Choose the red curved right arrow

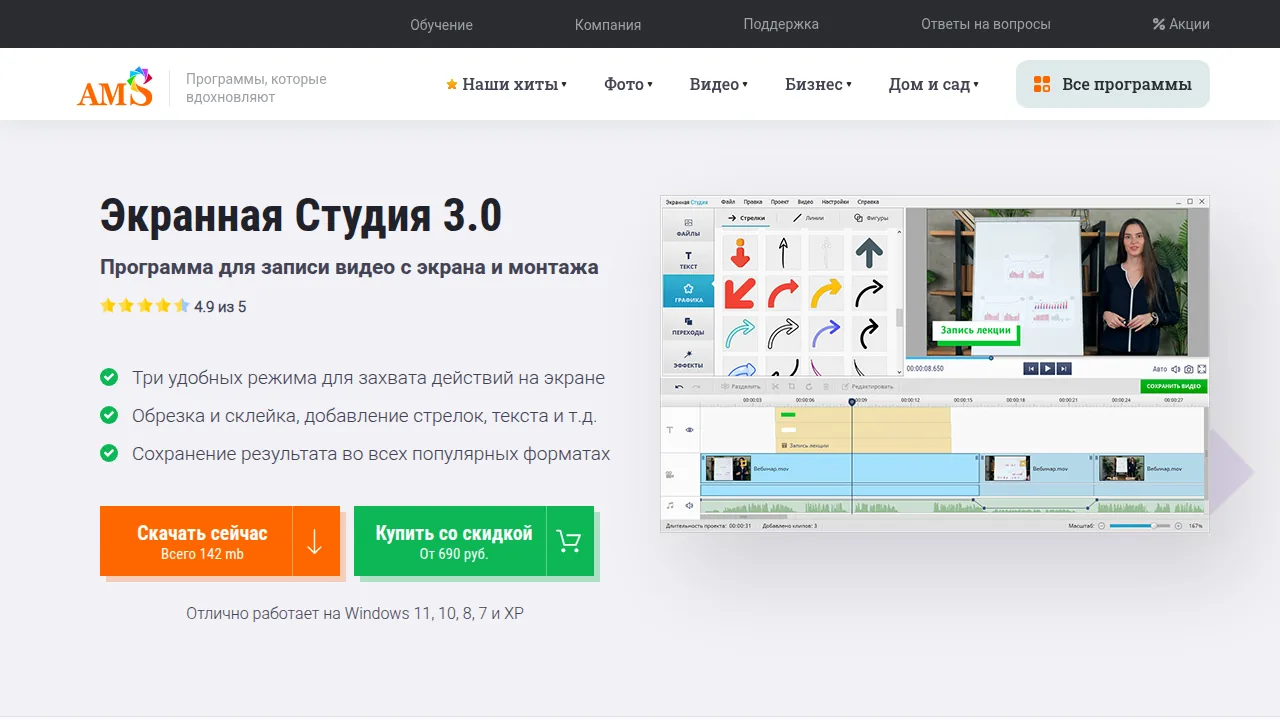[783, 293]
